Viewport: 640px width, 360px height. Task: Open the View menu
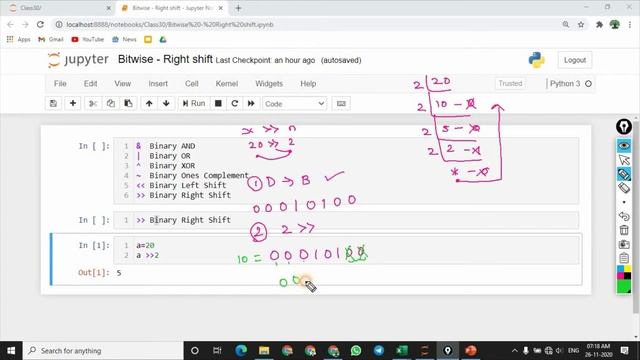(x=122, y=84)
